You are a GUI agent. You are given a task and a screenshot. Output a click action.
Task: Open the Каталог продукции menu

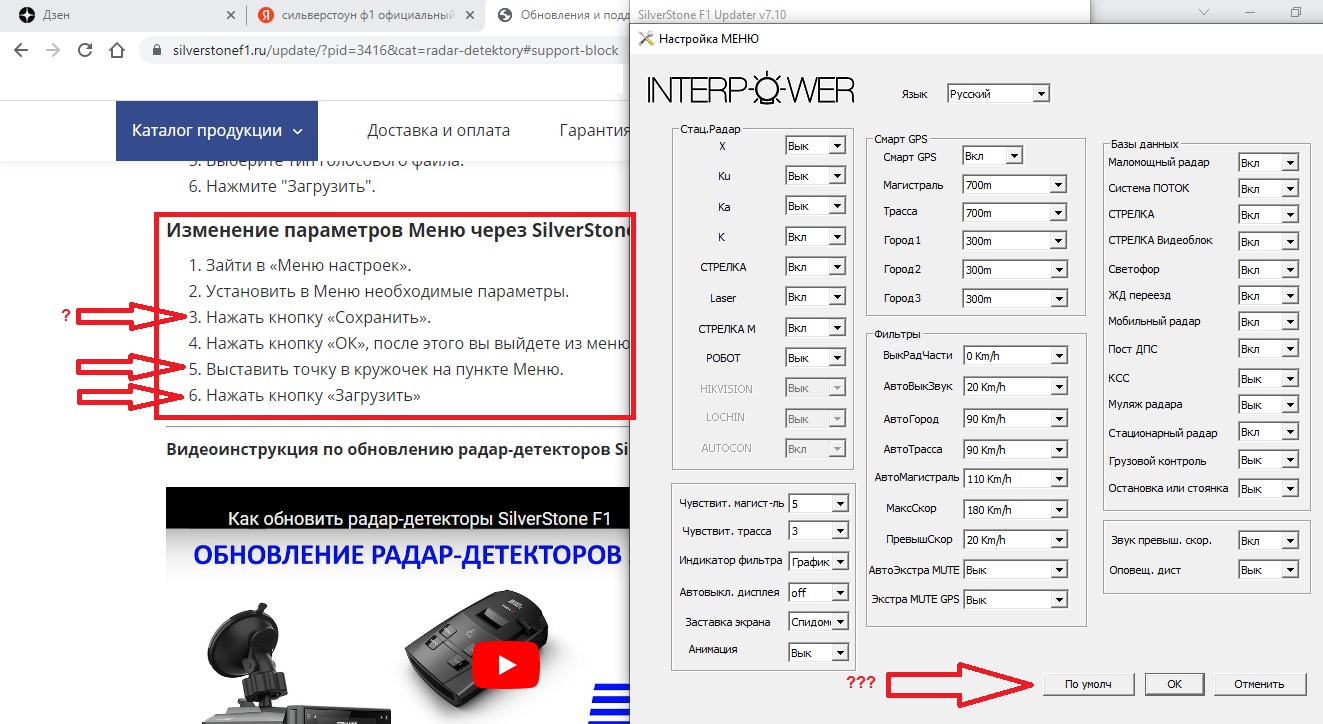(217, 130)
